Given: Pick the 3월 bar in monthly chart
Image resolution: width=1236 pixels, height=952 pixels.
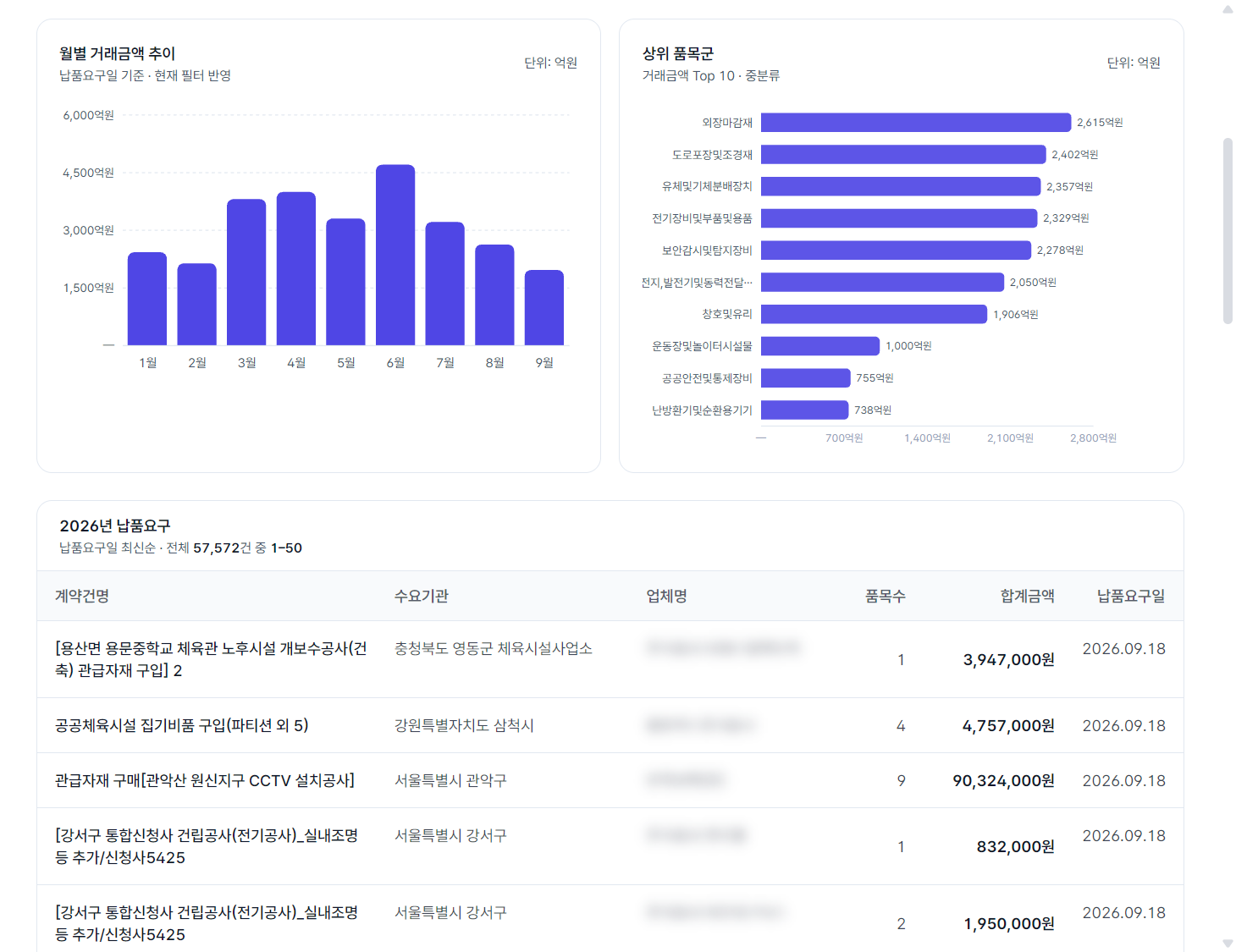Looking at the screenshot, I should (x=246, y=272).
